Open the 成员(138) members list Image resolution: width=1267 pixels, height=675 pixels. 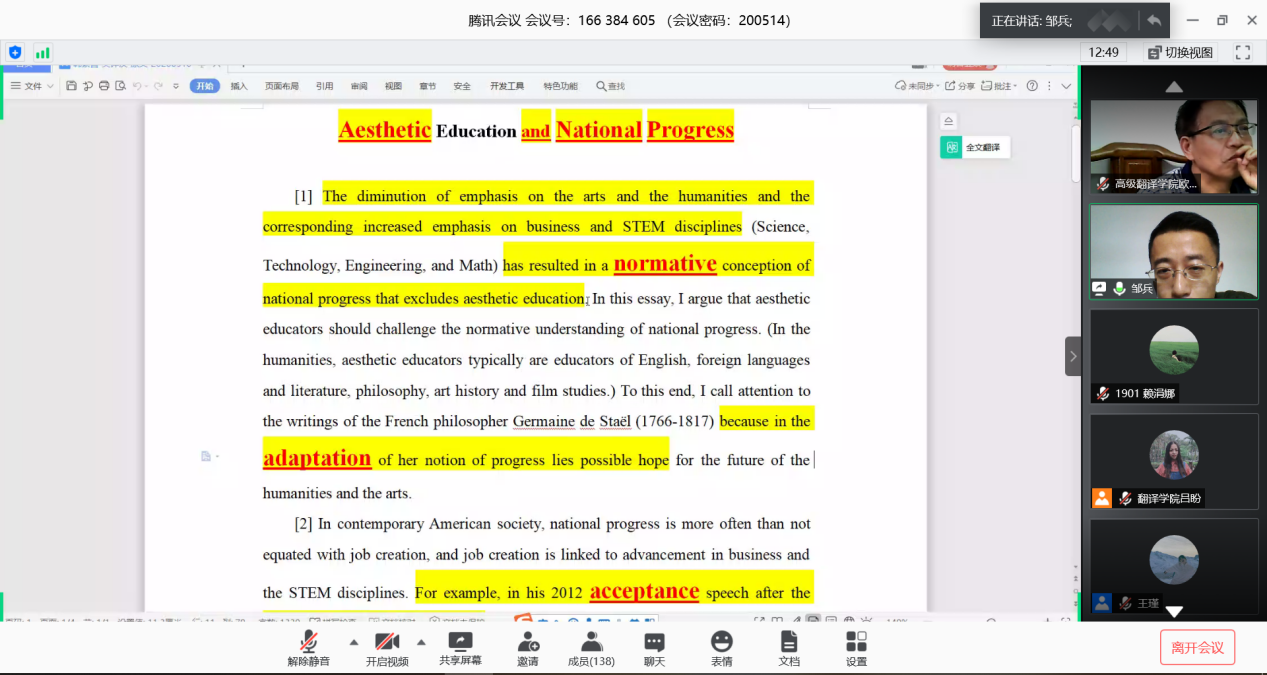point(591,647)
